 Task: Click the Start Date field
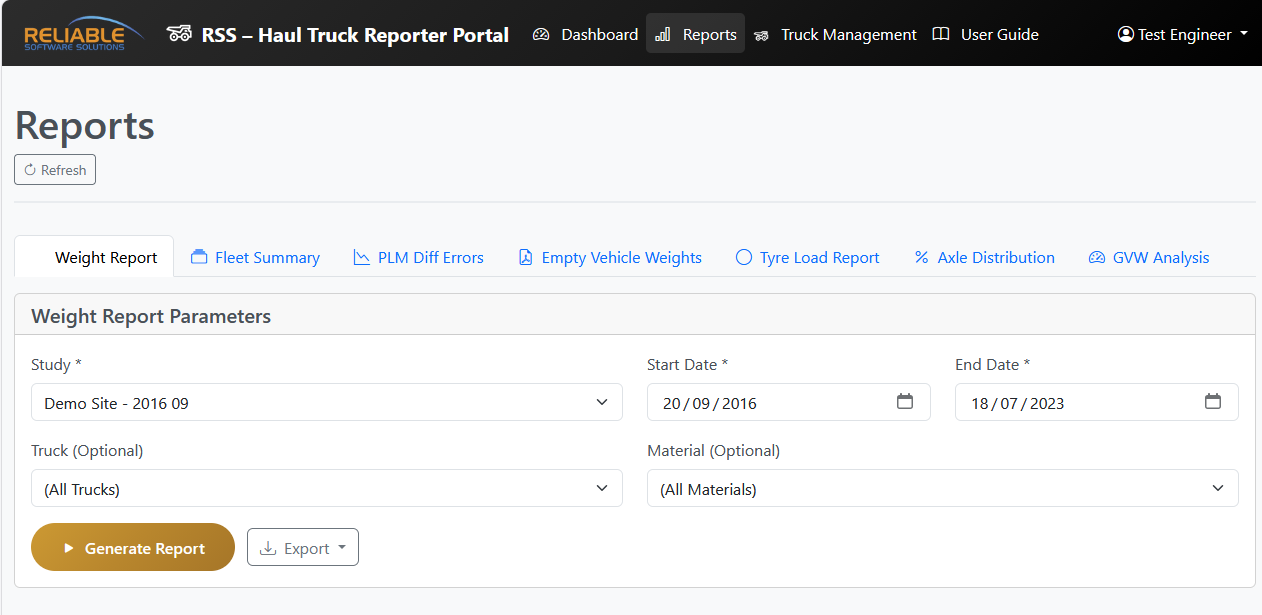coord(789,402)
